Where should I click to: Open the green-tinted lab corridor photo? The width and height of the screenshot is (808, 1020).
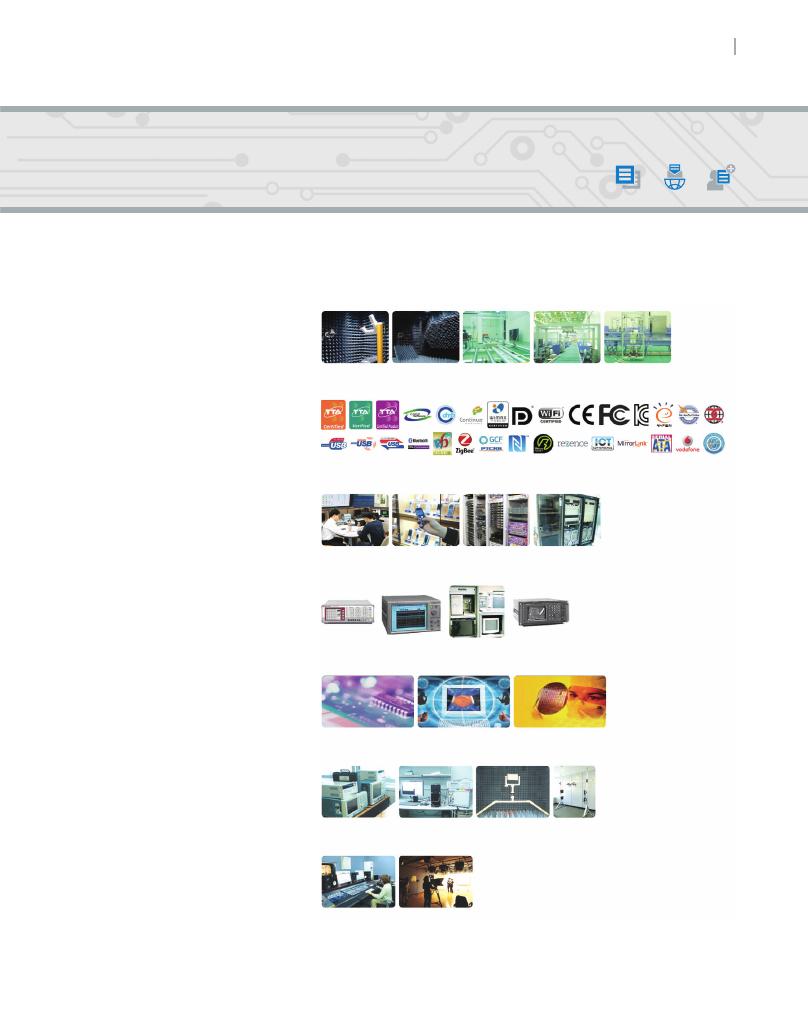tap(567, 337)
